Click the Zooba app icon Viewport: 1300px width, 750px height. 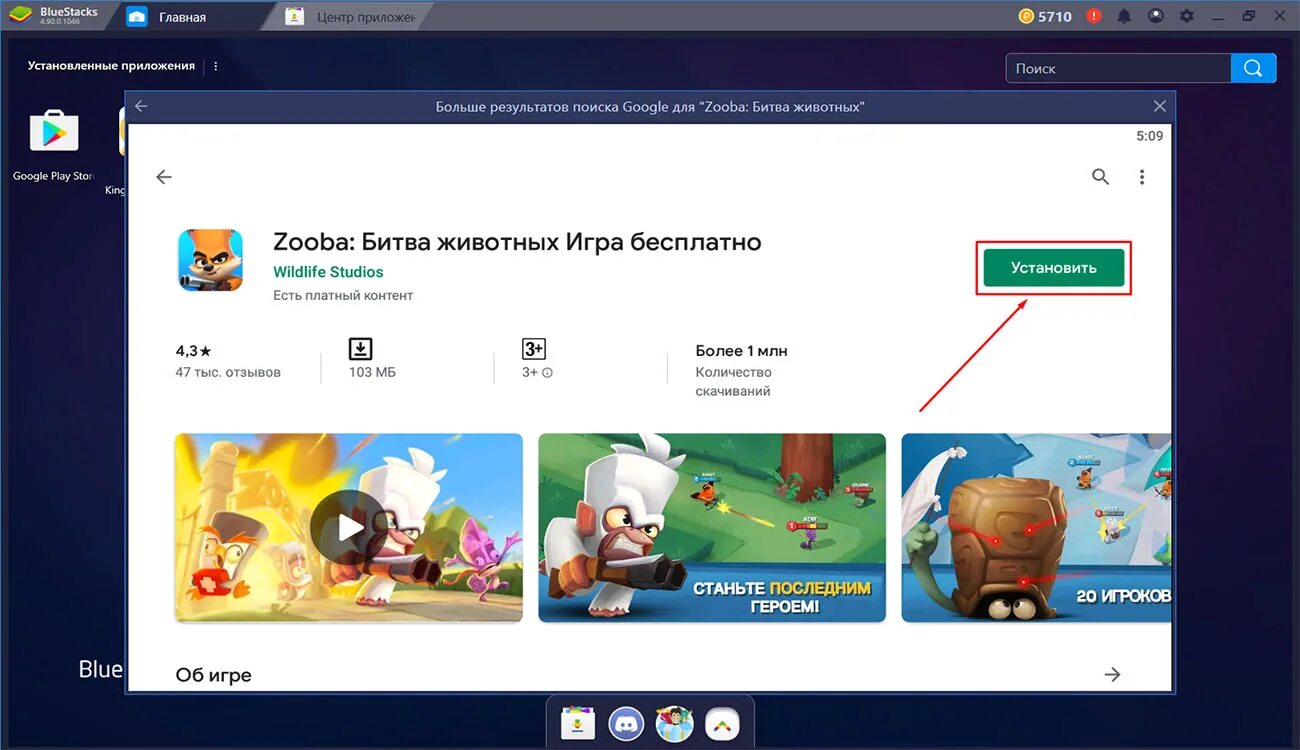click(210, 260)
